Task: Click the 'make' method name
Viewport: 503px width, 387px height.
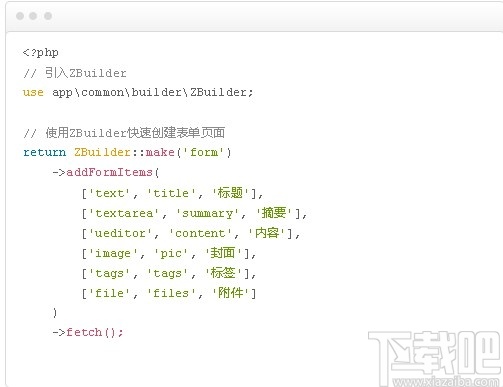Action: 160,152
